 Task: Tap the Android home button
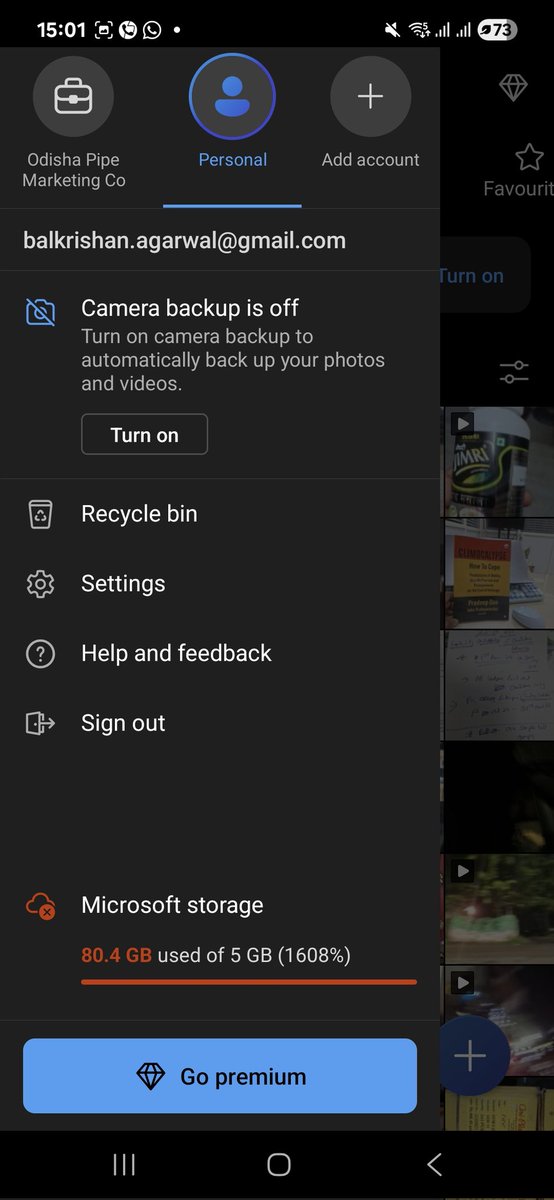pyautogui.click(x=278, y=1164)
